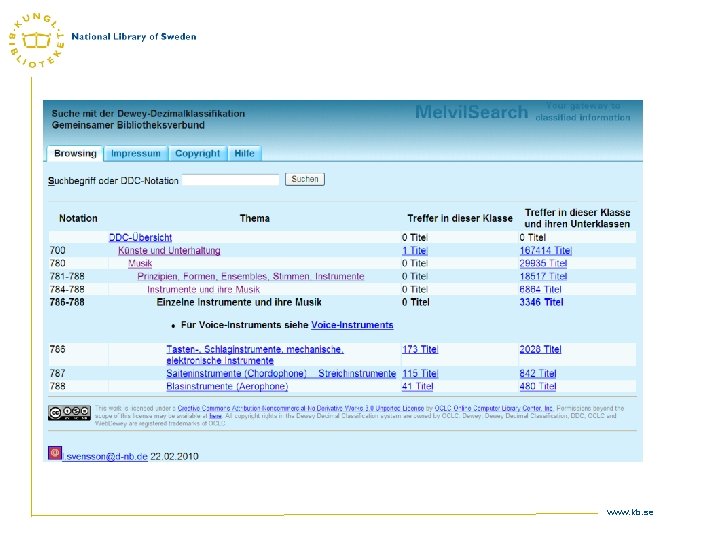
Task: Click the Treffer in dieser Klasse header
Action: (x=460, y=218)
